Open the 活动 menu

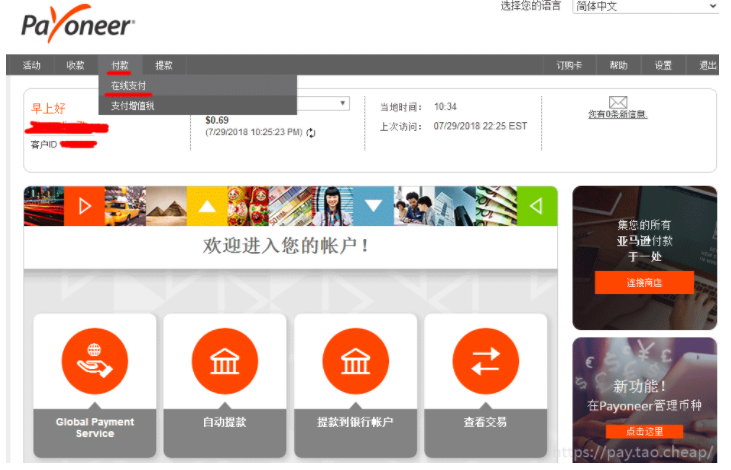32,65
